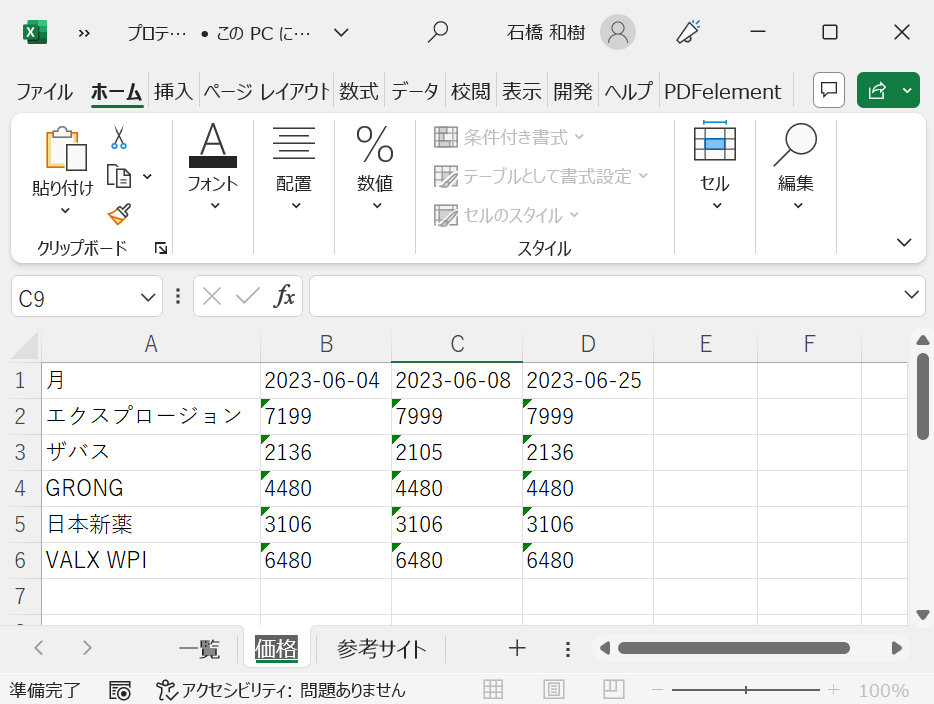This screenshot has height=704, width=934.
Task: Select cell with エクスプロージョン
Action: point(151,416)
